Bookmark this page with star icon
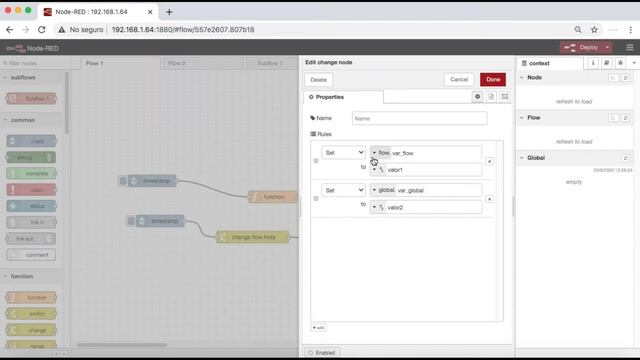 (x=594, y=29)
